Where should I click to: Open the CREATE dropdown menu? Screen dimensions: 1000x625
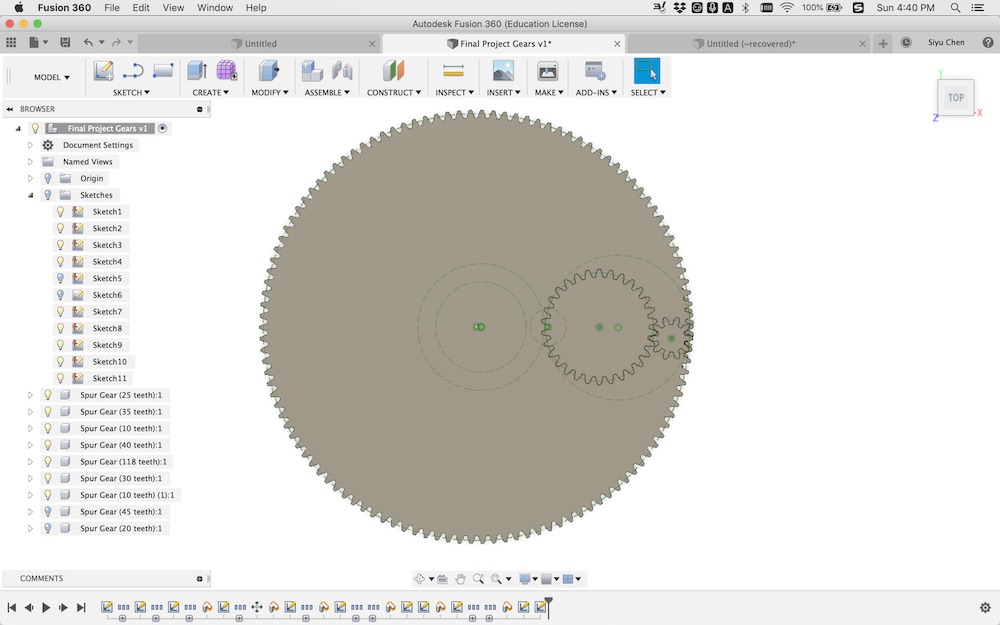[210, 92]
